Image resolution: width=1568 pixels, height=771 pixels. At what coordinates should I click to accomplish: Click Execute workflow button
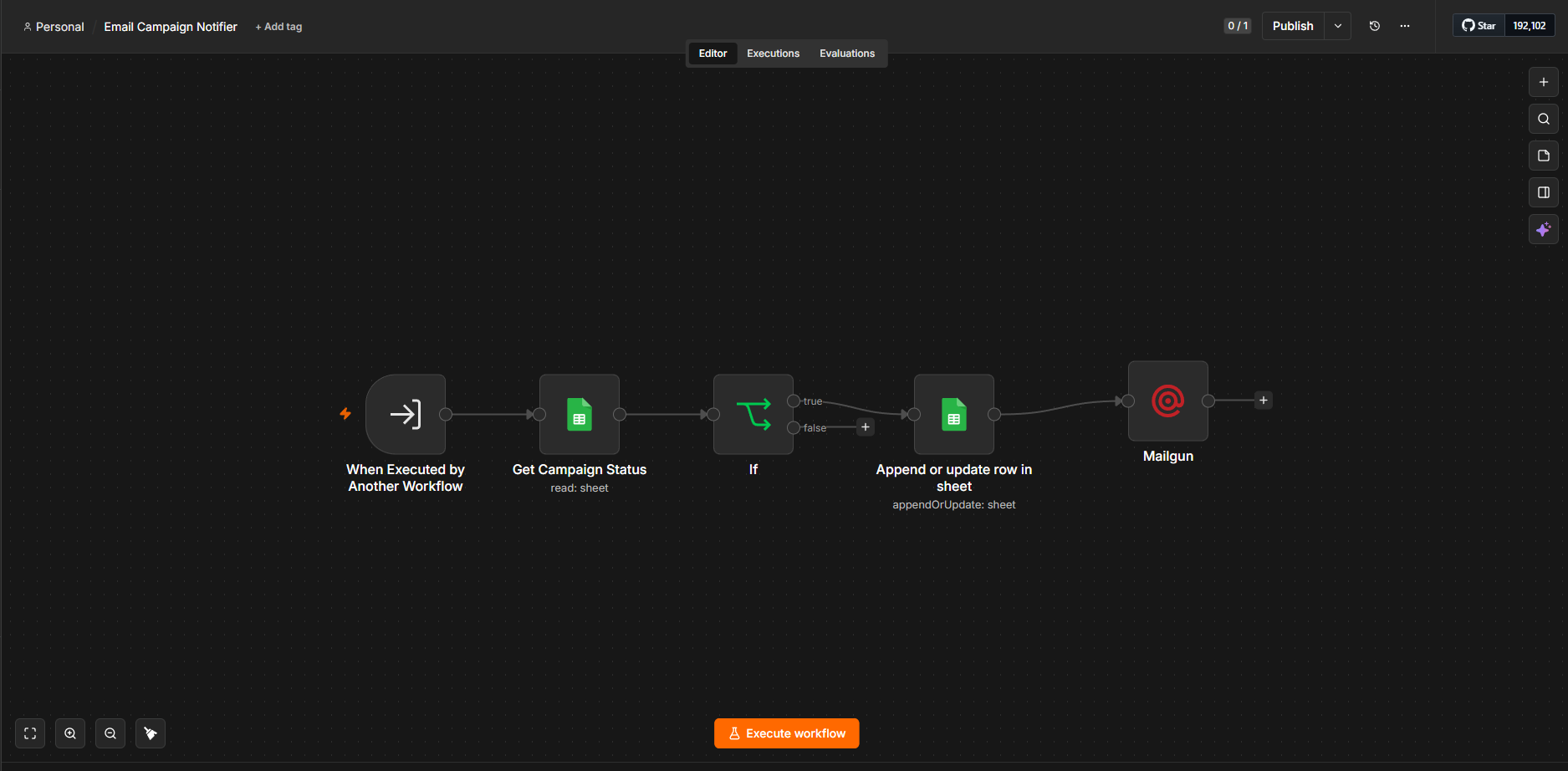click(787, 733)
